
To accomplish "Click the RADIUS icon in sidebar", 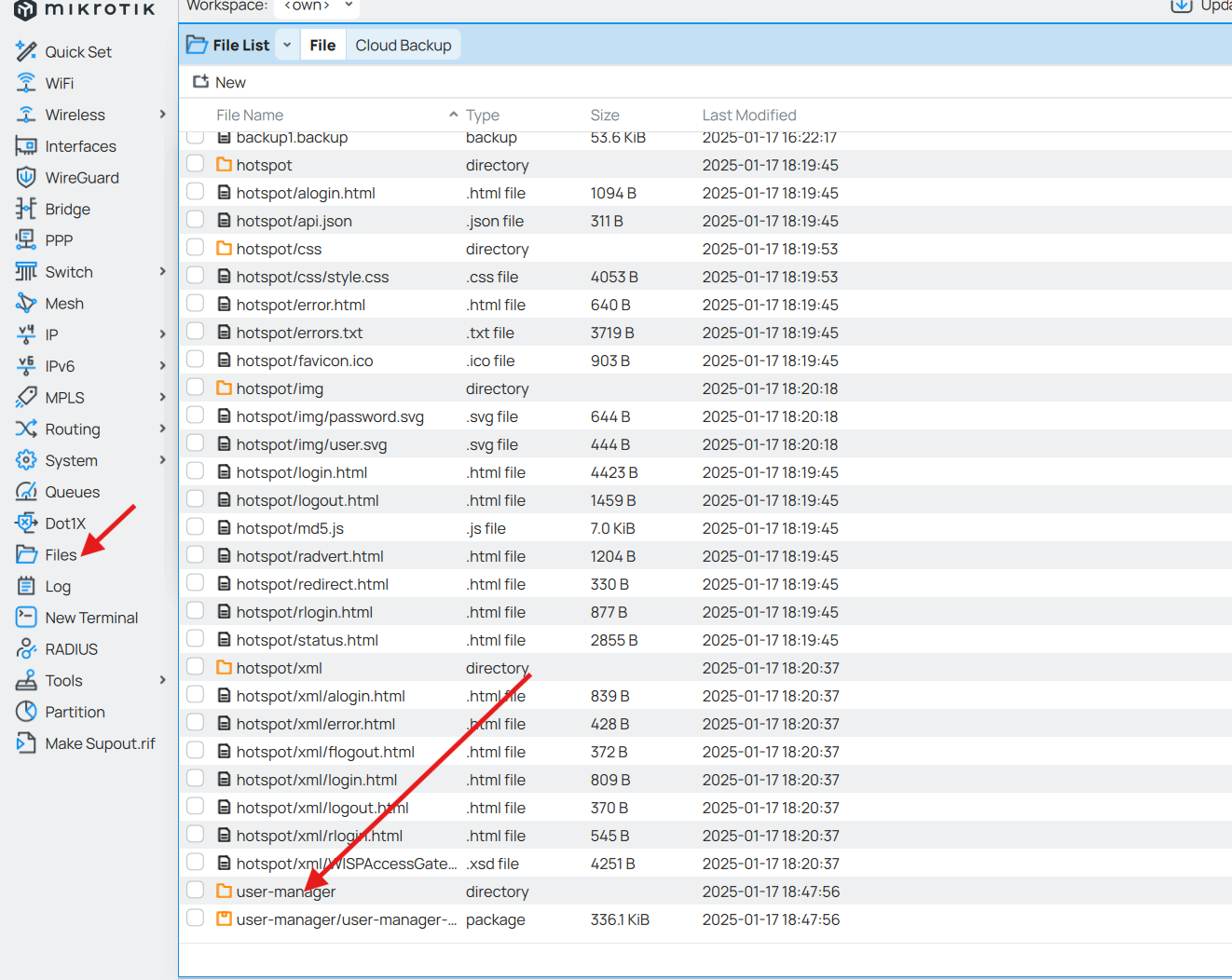I will click(26, 649).
